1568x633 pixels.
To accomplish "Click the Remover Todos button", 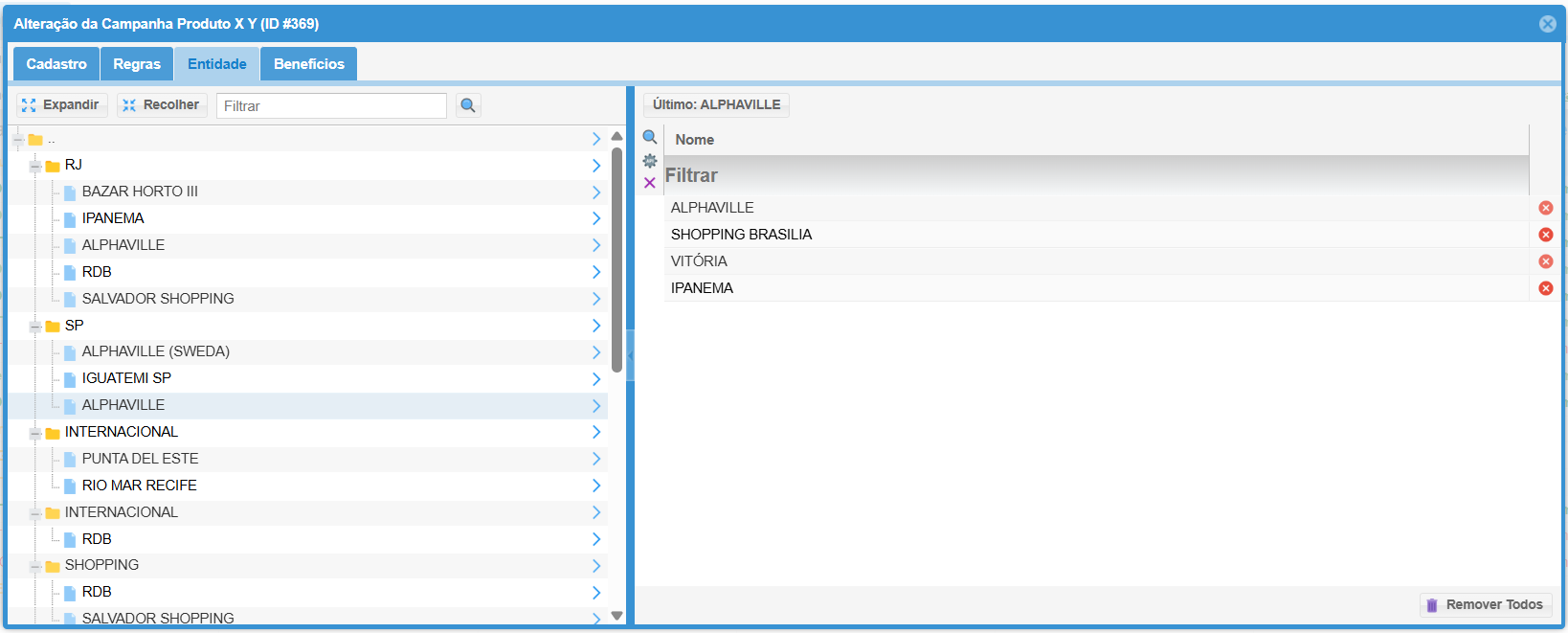I will [1485, 604].
